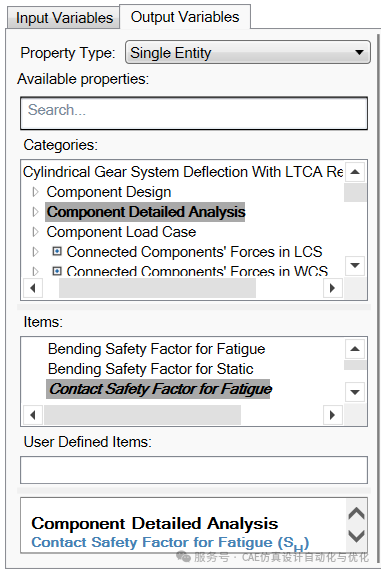This screenshot has width=381, height=572.
Task: Switch to the Input Variables tab
Action: 64,18
